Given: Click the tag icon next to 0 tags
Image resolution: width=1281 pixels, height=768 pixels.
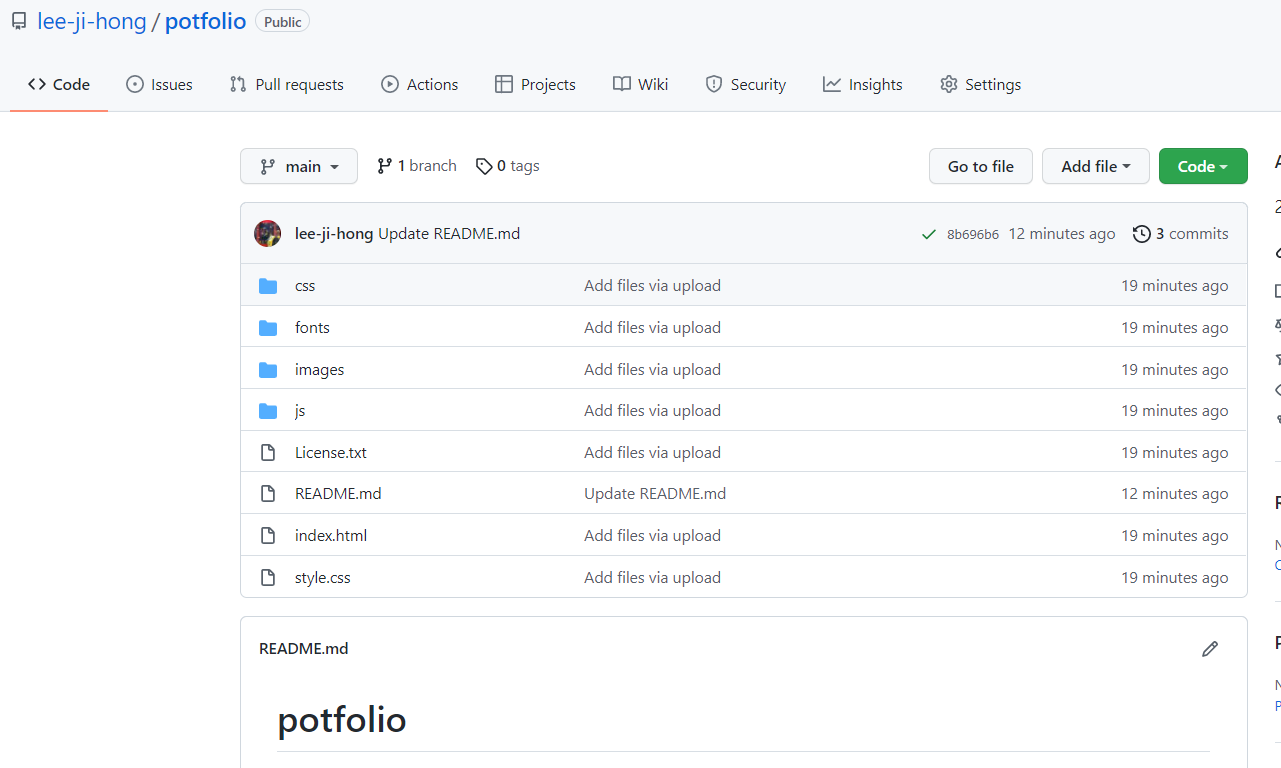Looking at the screenshot, I should point(484,166).
